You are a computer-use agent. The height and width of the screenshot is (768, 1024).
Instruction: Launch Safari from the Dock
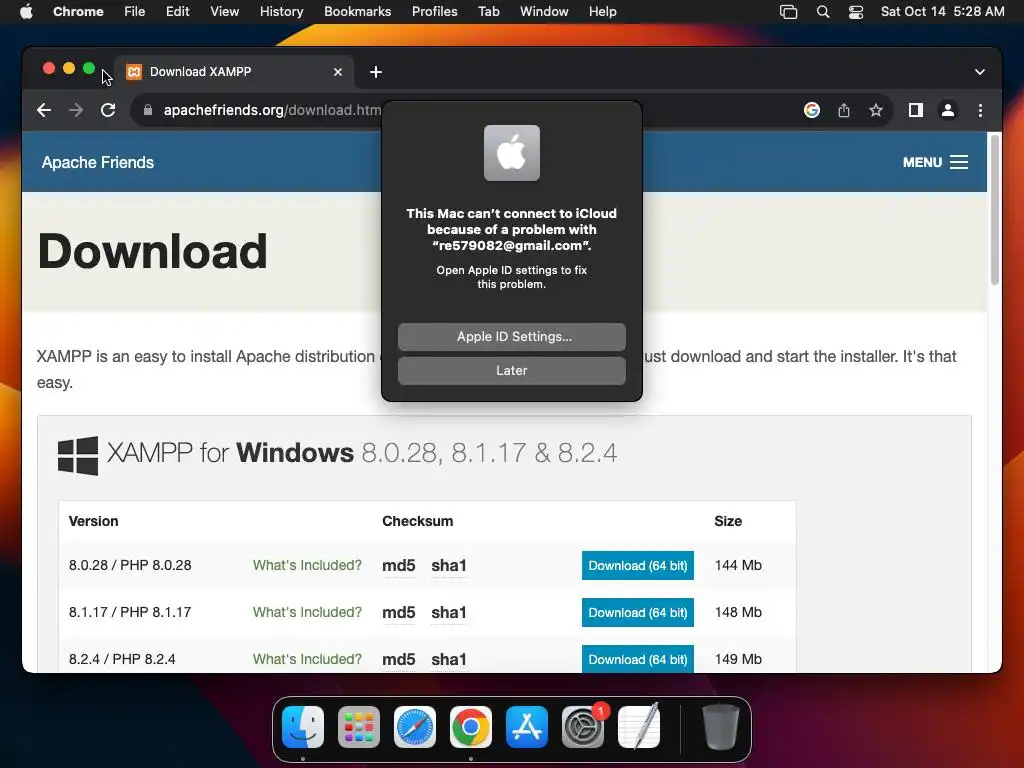click(415, 727)
